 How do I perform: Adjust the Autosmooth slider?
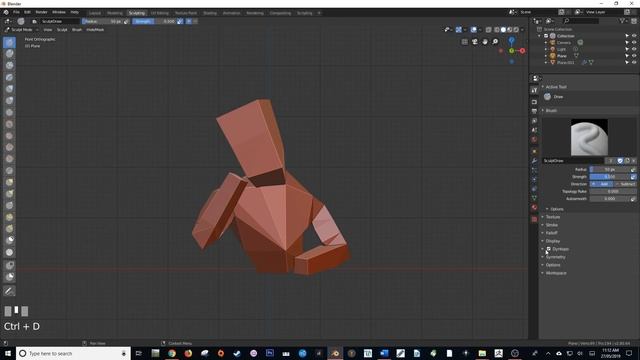click(x=610, y=199)
